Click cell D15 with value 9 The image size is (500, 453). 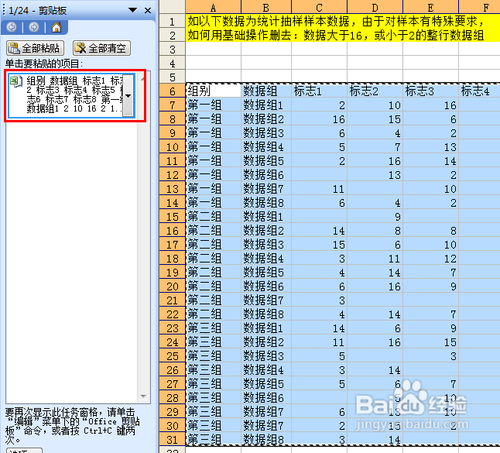pos(375,216)
